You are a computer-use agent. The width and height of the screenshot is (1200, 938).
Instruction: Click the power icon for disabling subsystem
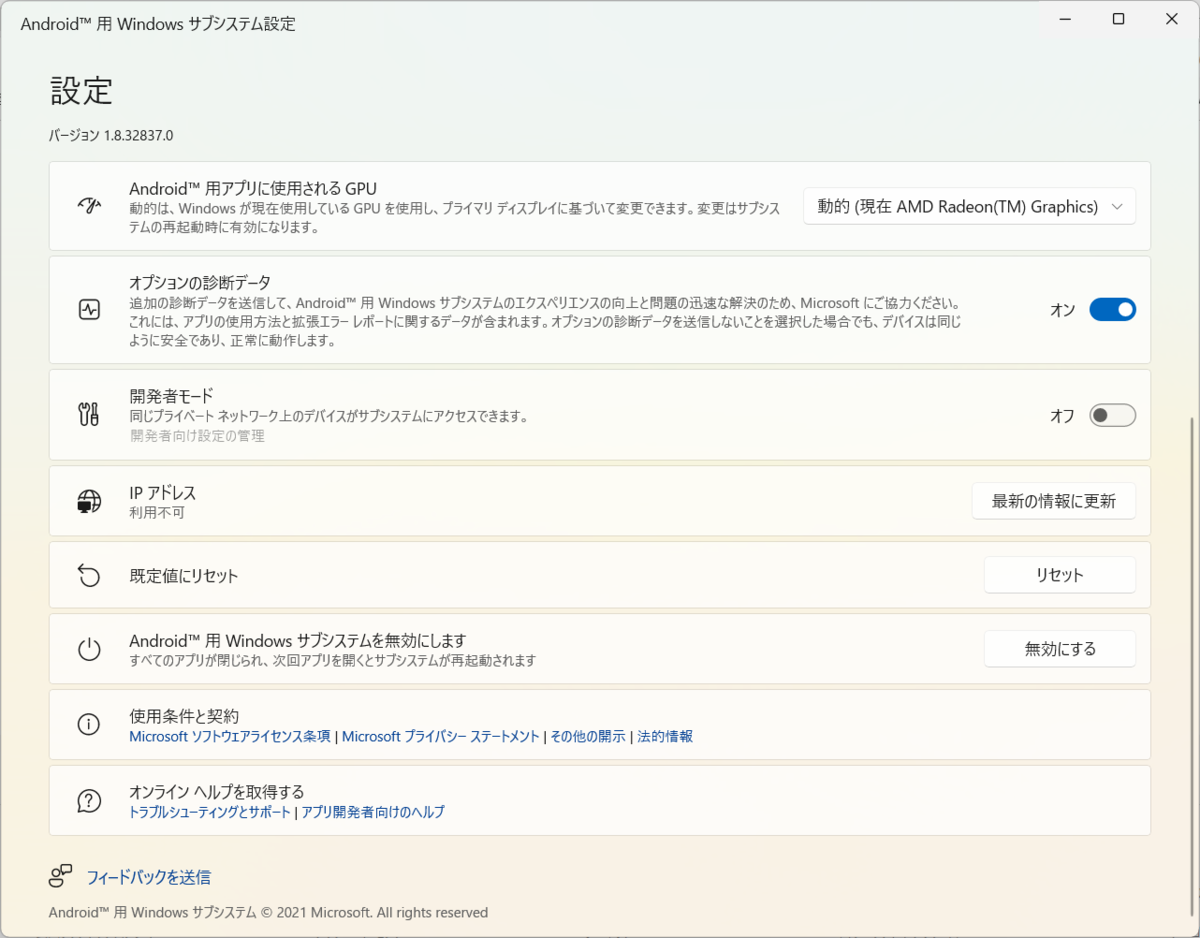tap(89, 649)
